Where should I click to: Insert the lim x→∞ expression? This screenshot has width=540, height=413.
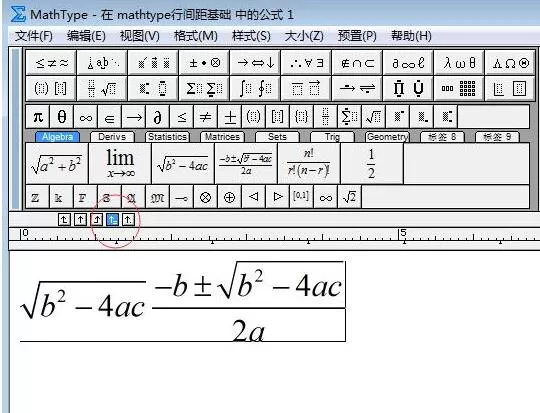(x=120, y=164)
